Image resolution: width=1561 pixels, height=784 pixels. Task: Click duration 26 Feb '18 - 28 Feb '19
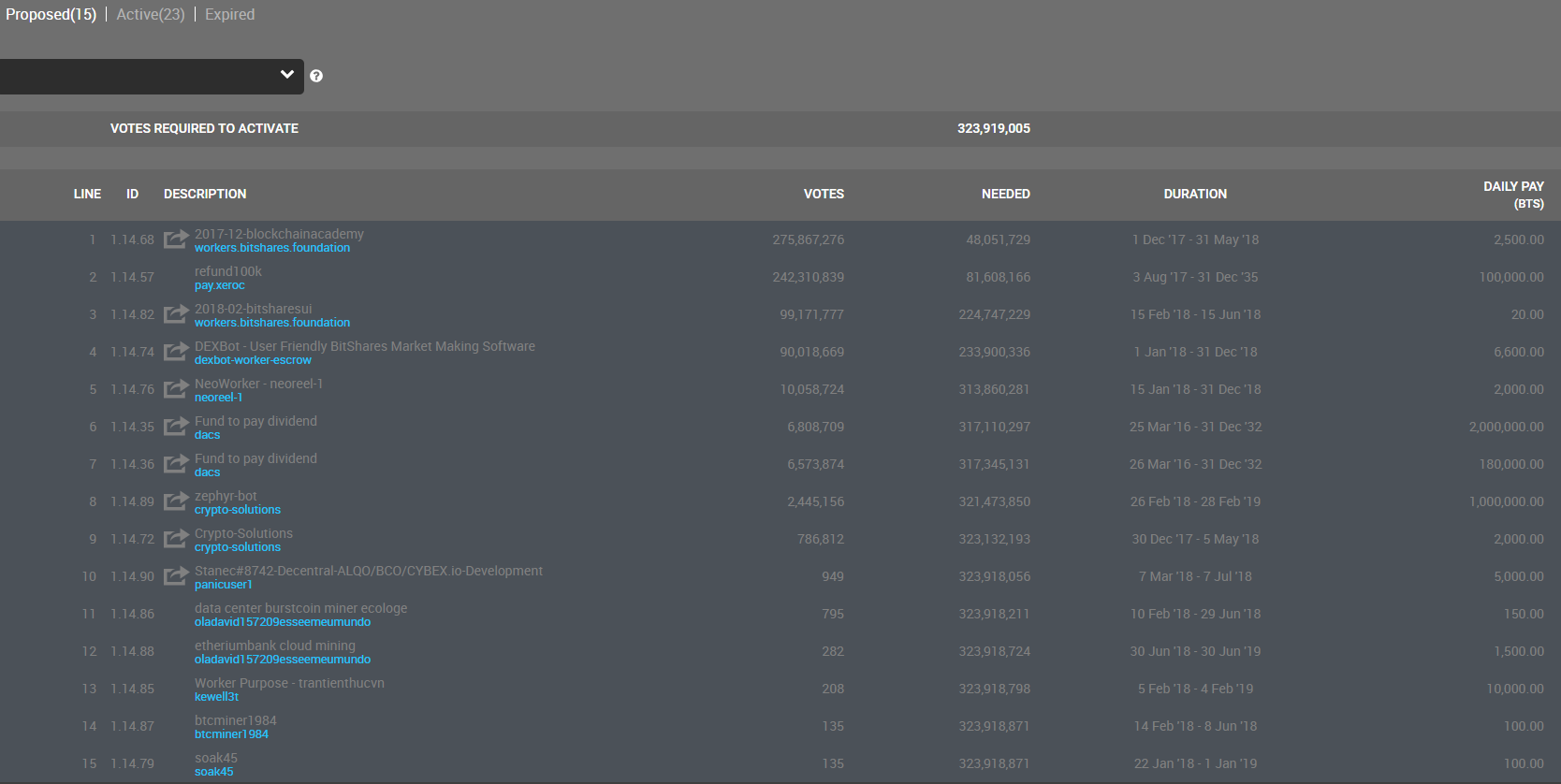pos(1195,501)
